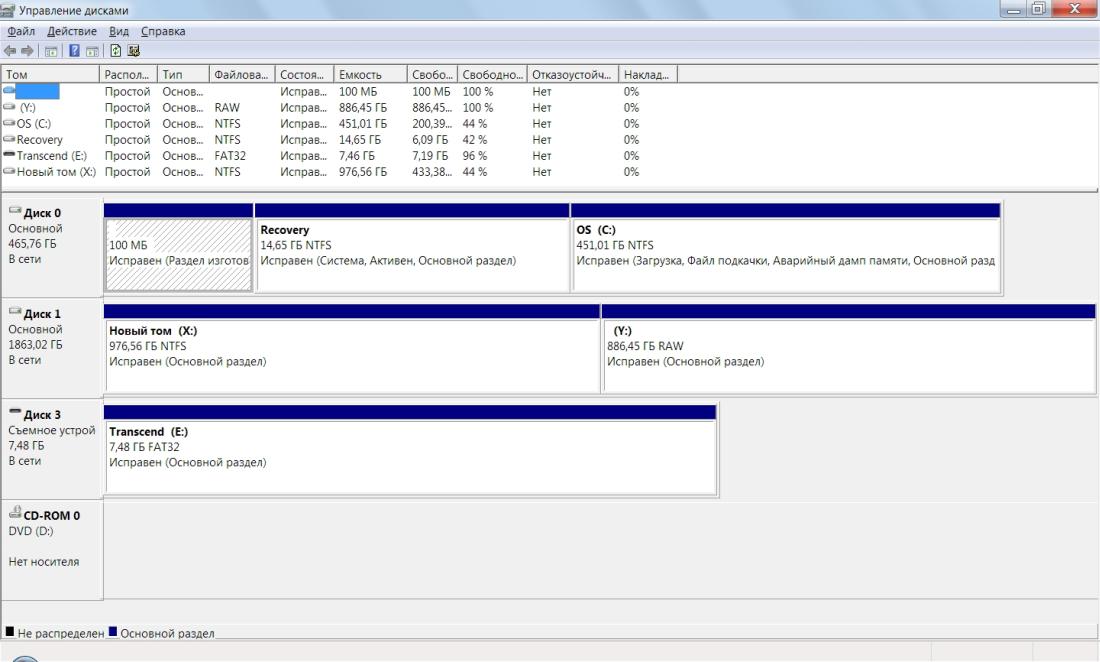
Task: Open the Файл menu
Action: click(x=21, y=31)
